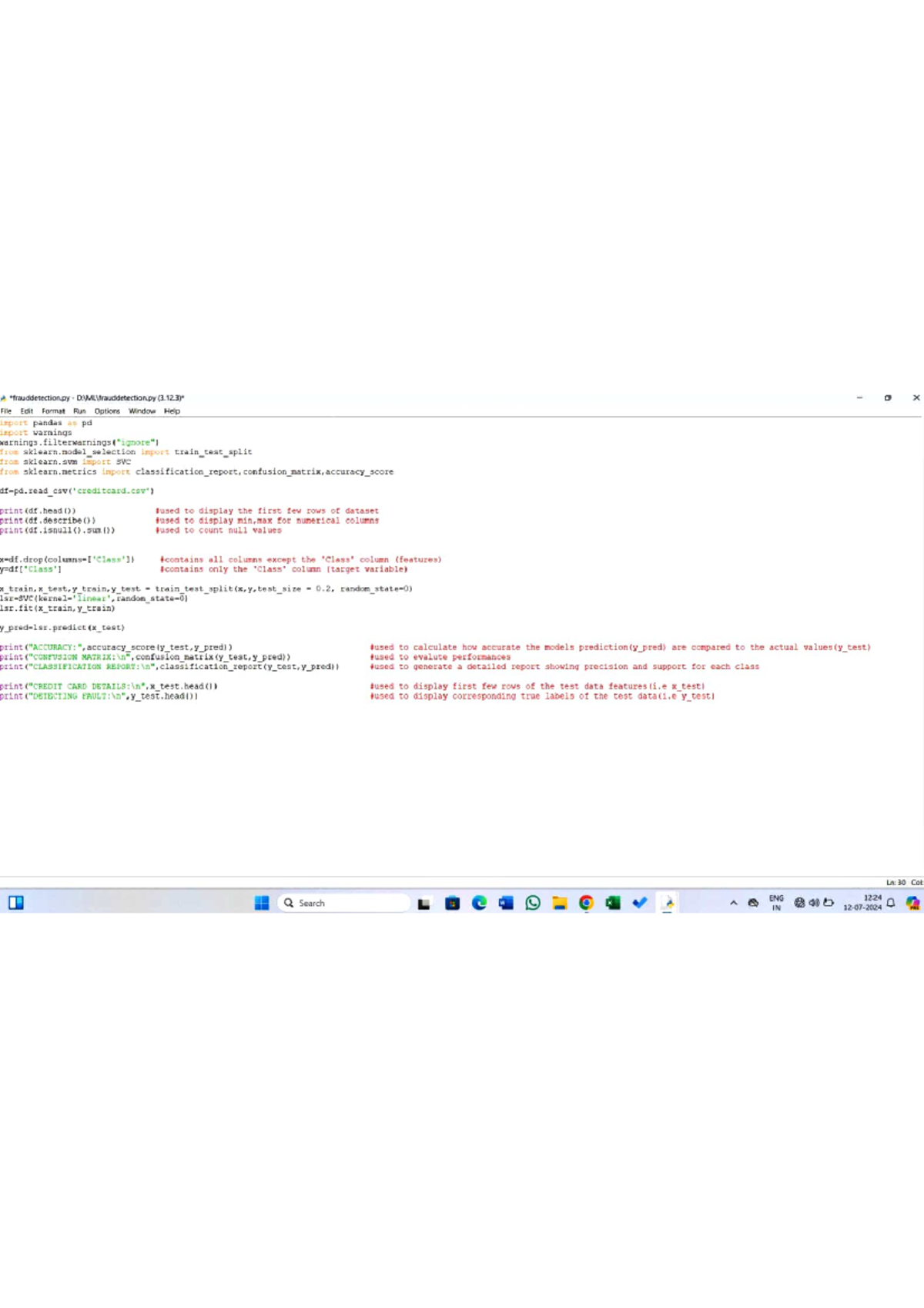Open Microsoft Word from taskbar

506,903
